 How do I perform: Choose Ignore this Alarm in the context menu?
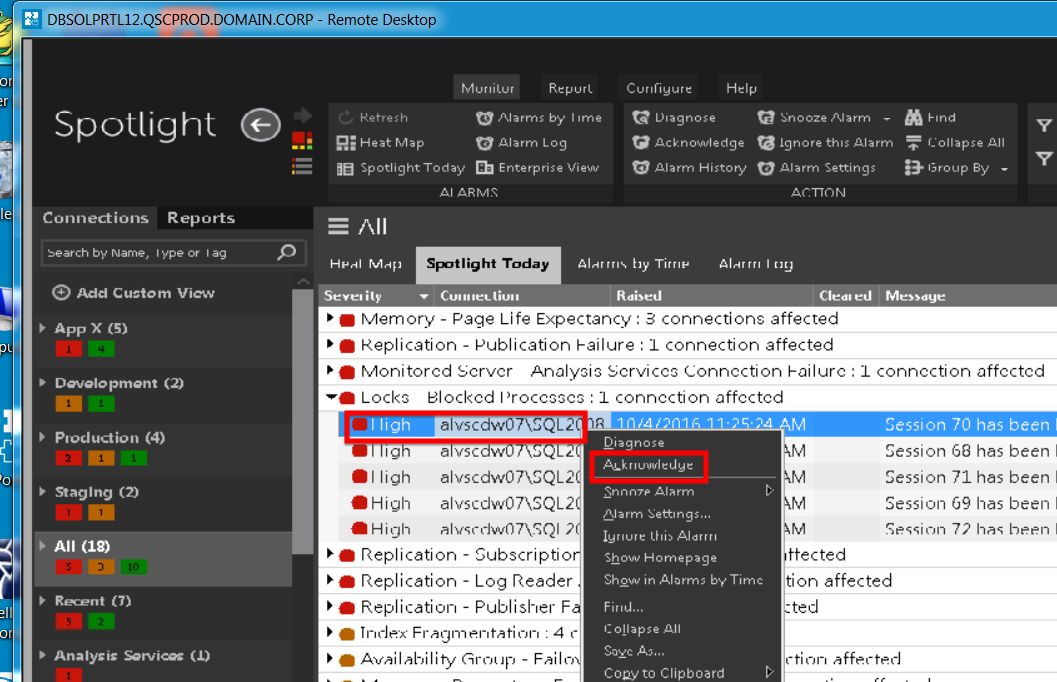click(x=660, y=536)
